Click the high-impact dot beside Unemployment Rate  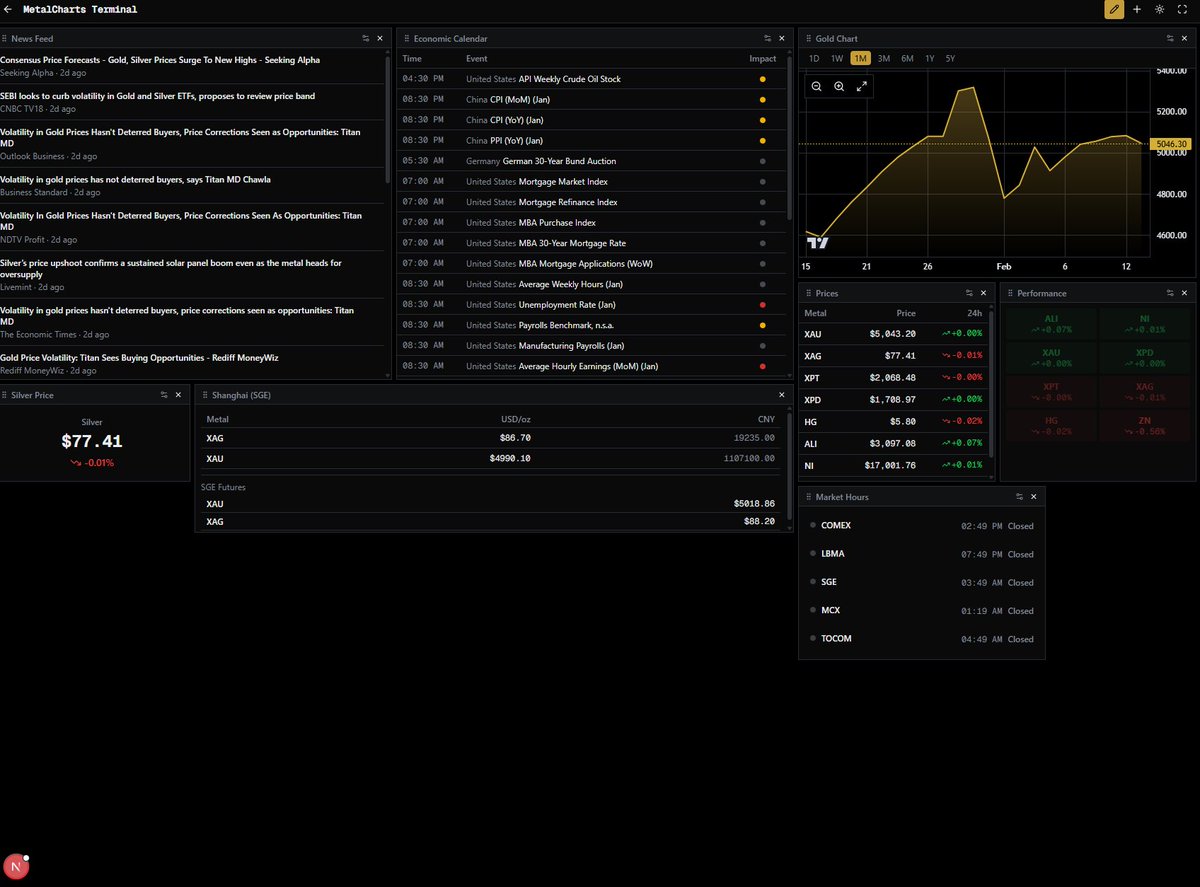[x=761, y=304]
